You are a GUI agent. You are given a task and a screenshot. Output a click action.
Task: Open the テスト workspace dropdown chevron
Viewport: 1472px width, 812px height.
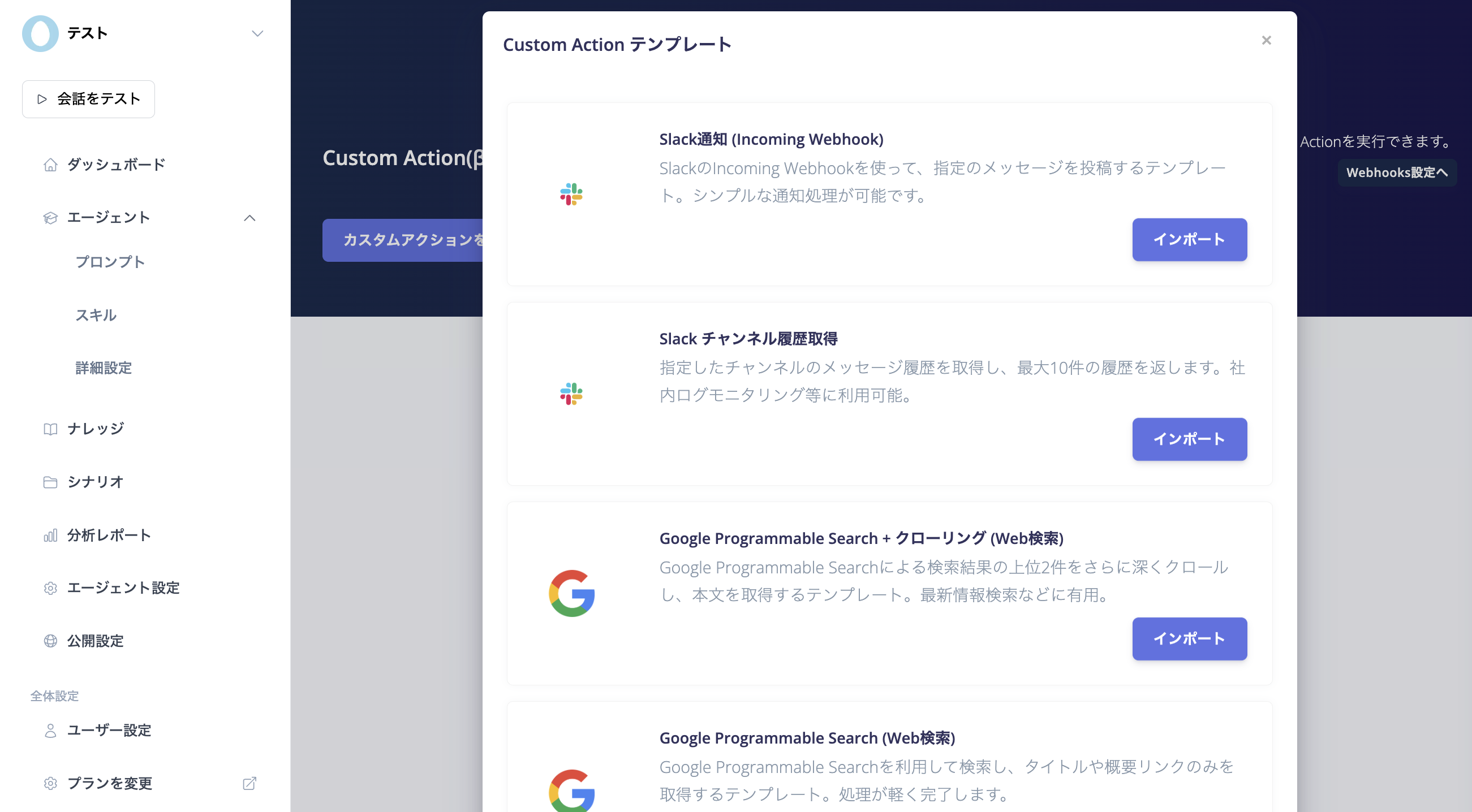(257, 33)
